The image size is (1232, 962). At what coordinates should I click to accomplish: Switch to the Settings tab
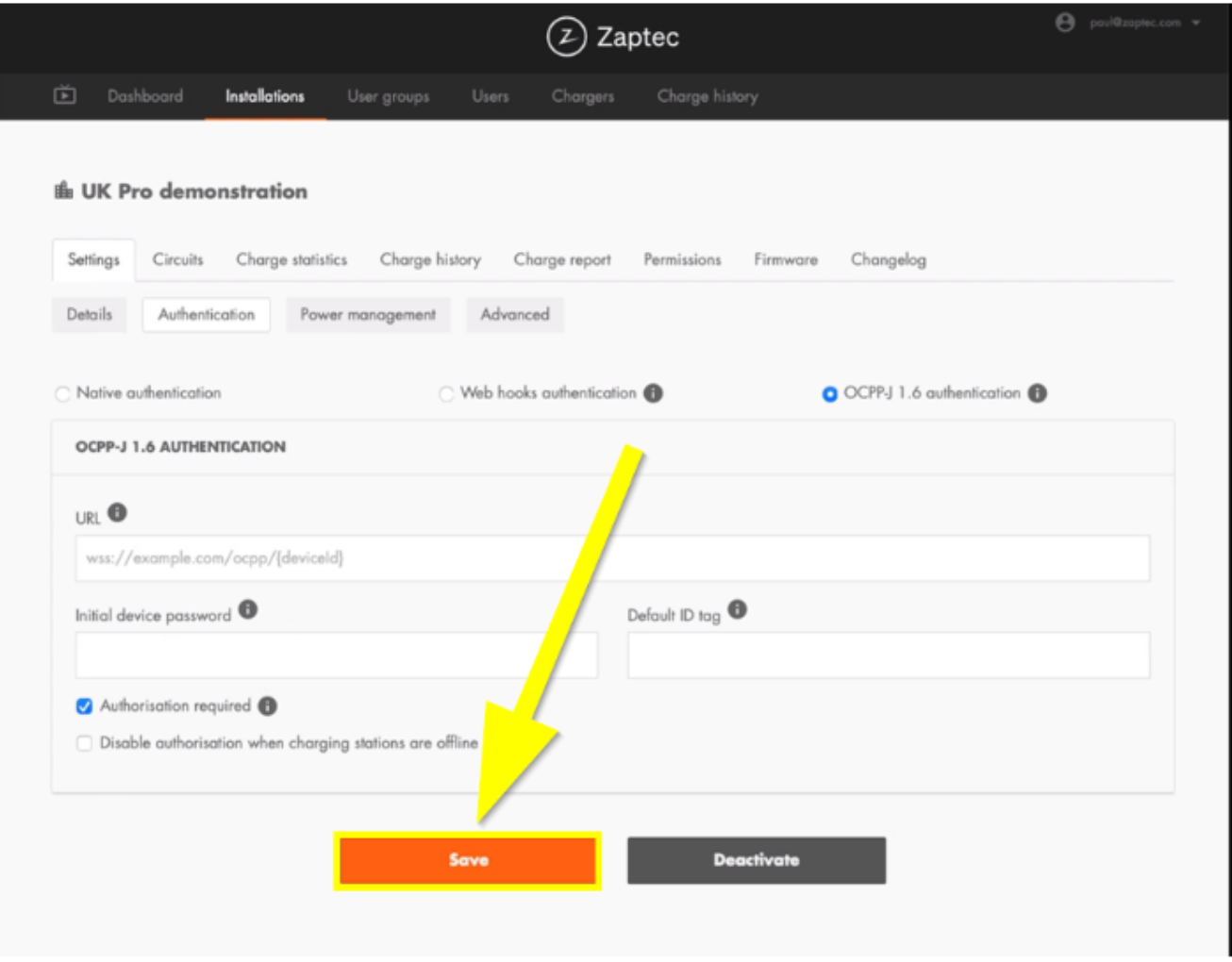tap(93, 259)
